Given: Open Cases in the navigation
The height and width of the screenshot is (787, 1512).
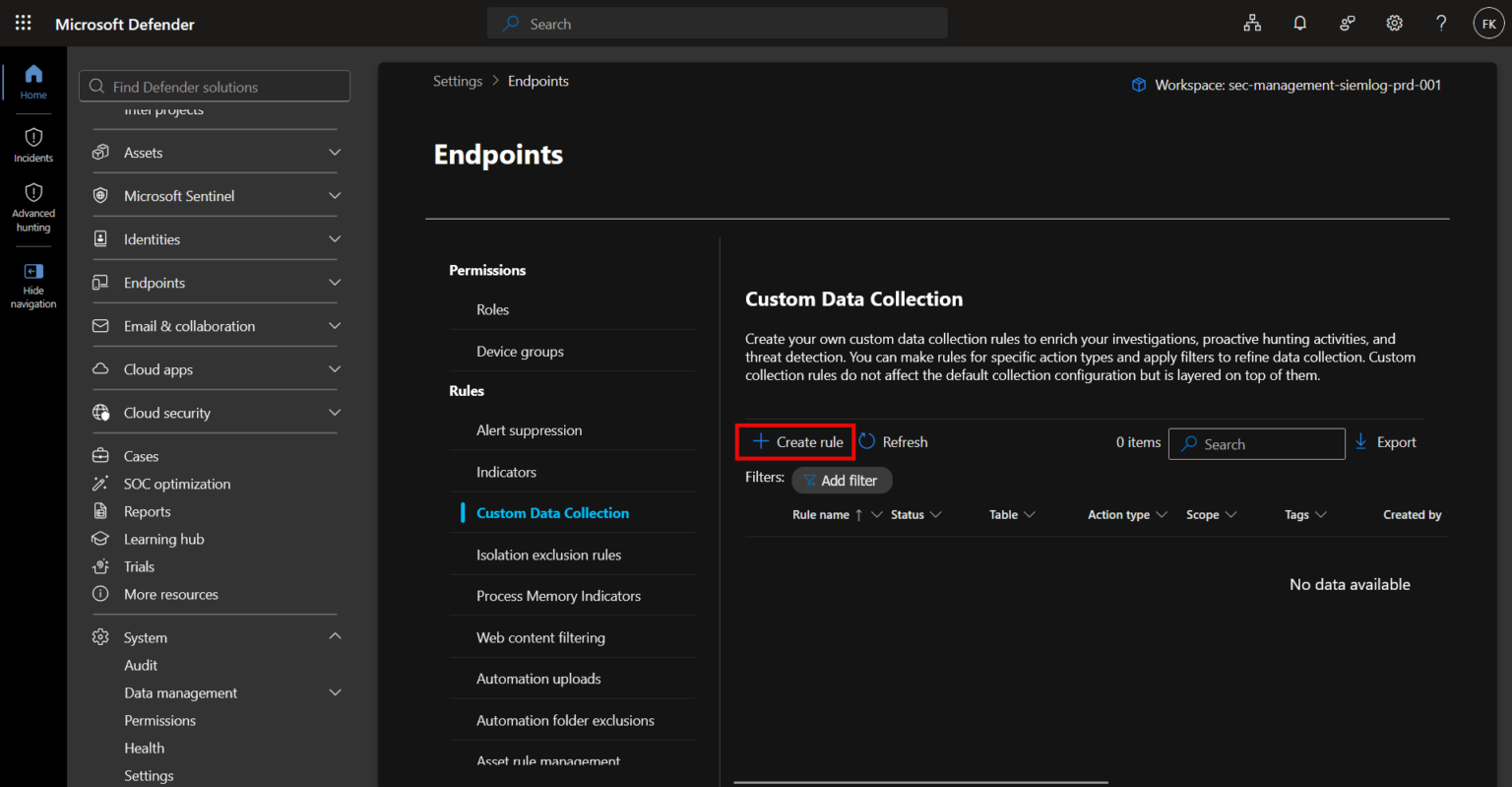Looking at the screenshot, I should [x=141, y=456].
